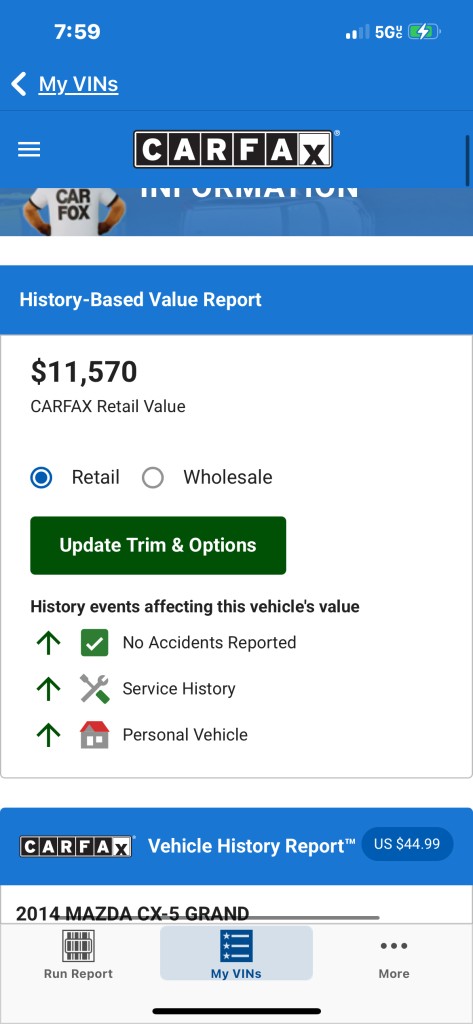This screenshot has height=1024, width=473.
Task: Go back via My VINs link
Action: pyautogui.click(x=78, y=84)
